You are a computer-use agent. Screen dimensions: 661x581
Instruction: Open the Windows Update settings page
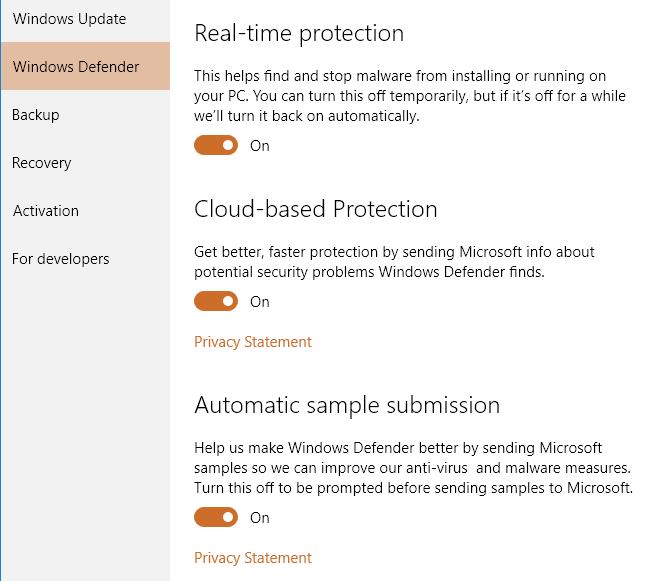(x=69, y=19)
